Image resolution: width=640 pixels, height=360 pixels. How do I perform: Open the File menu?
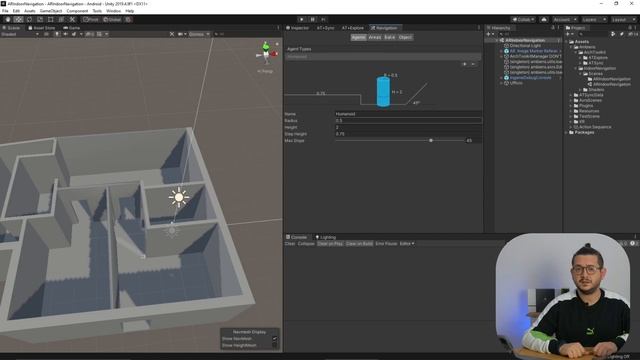coord(5,11)
